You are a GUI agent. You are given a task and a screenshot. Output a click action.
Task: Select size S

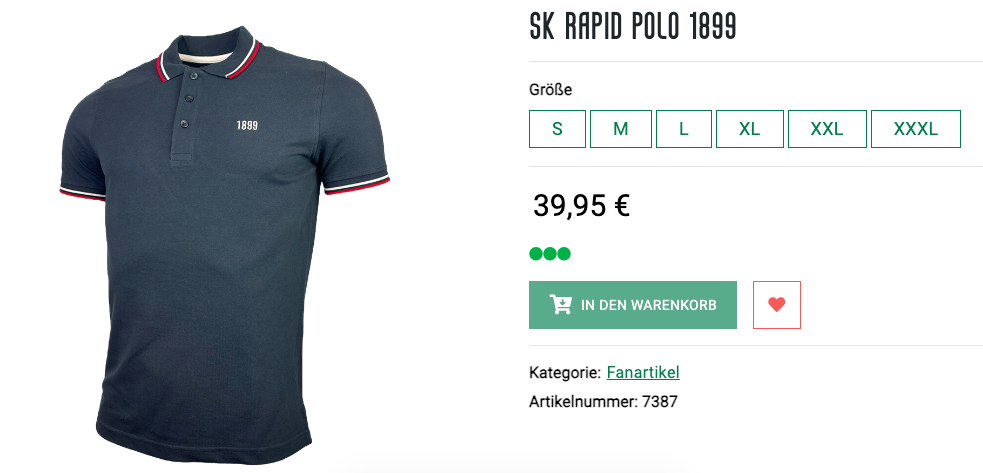[557, 129]
